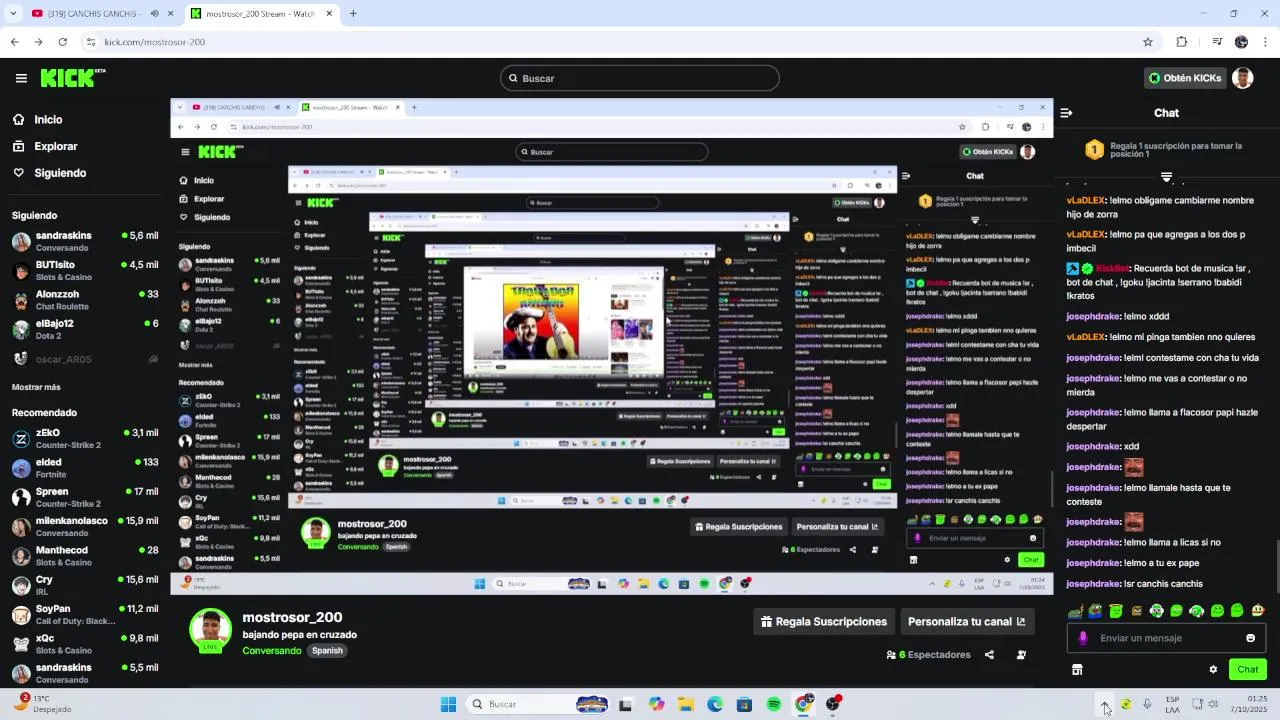
Task: Select first pepe emote in quick row
Action: [x=1075, y=611]
